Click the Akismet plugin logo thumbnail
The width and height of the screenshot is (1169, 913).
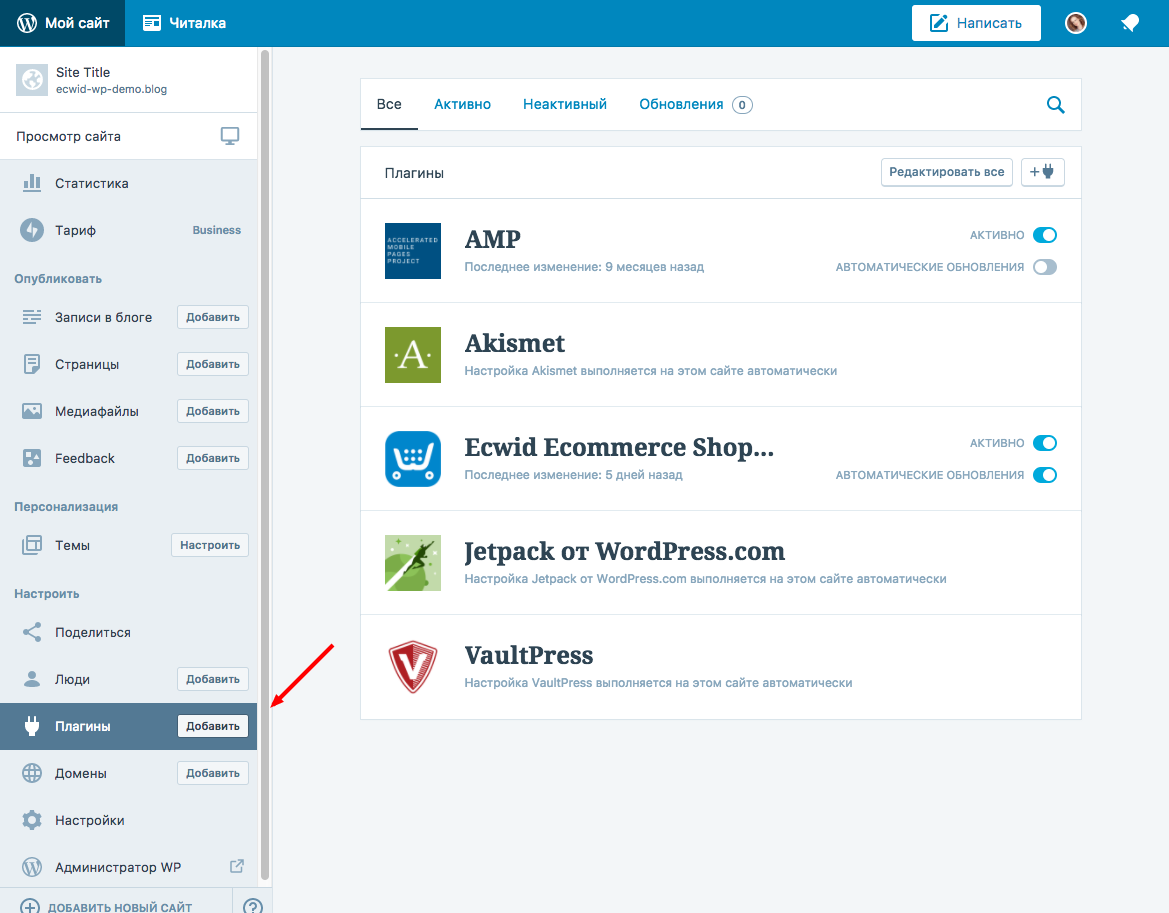point(412,355)
